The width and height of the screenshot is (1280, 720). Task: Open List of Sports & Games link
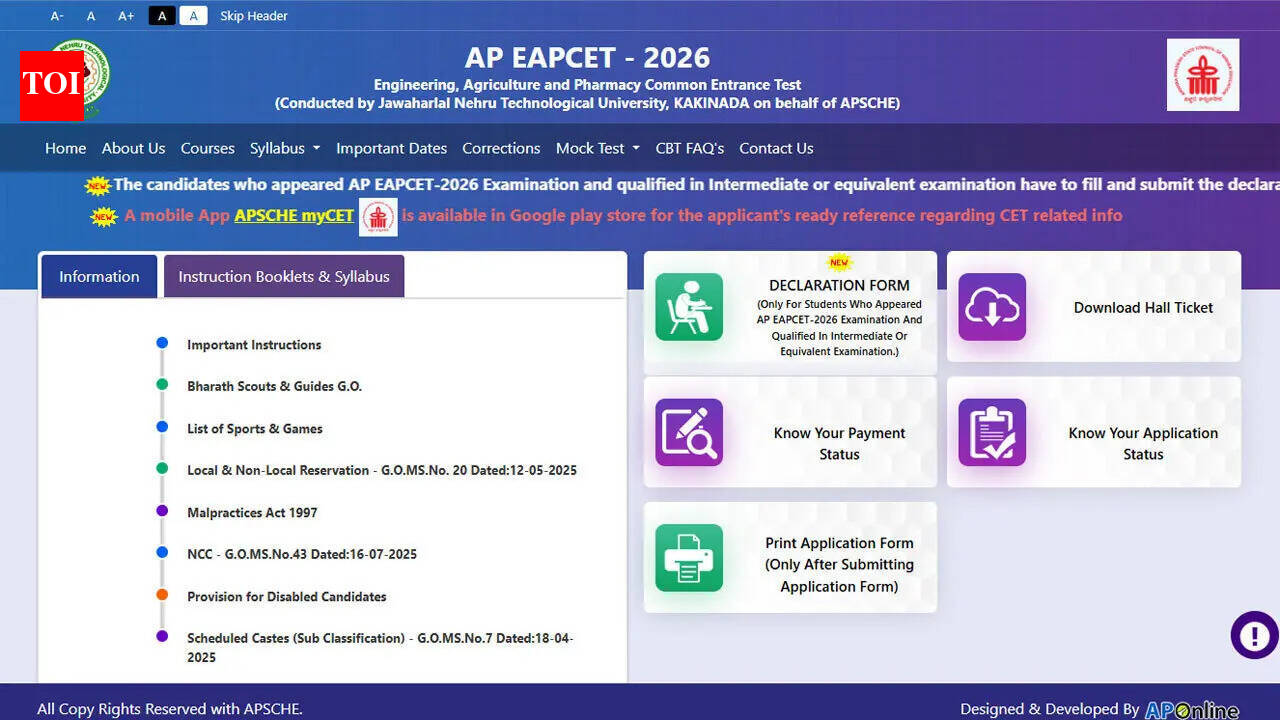pos(255,429)
